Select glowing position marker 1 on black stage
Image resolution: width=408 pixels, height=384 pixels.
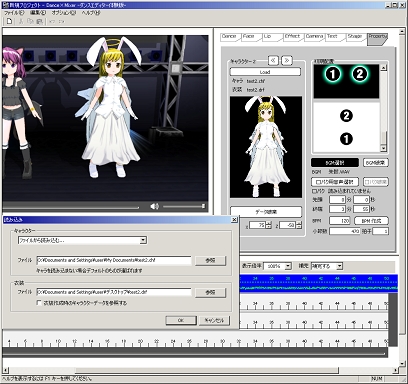[x=333, y=74]
